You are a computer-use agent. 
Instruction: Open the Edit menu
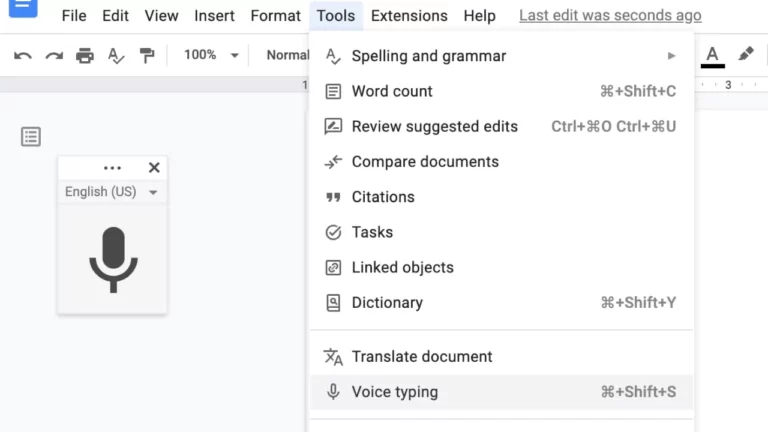(x=115, y=16)
